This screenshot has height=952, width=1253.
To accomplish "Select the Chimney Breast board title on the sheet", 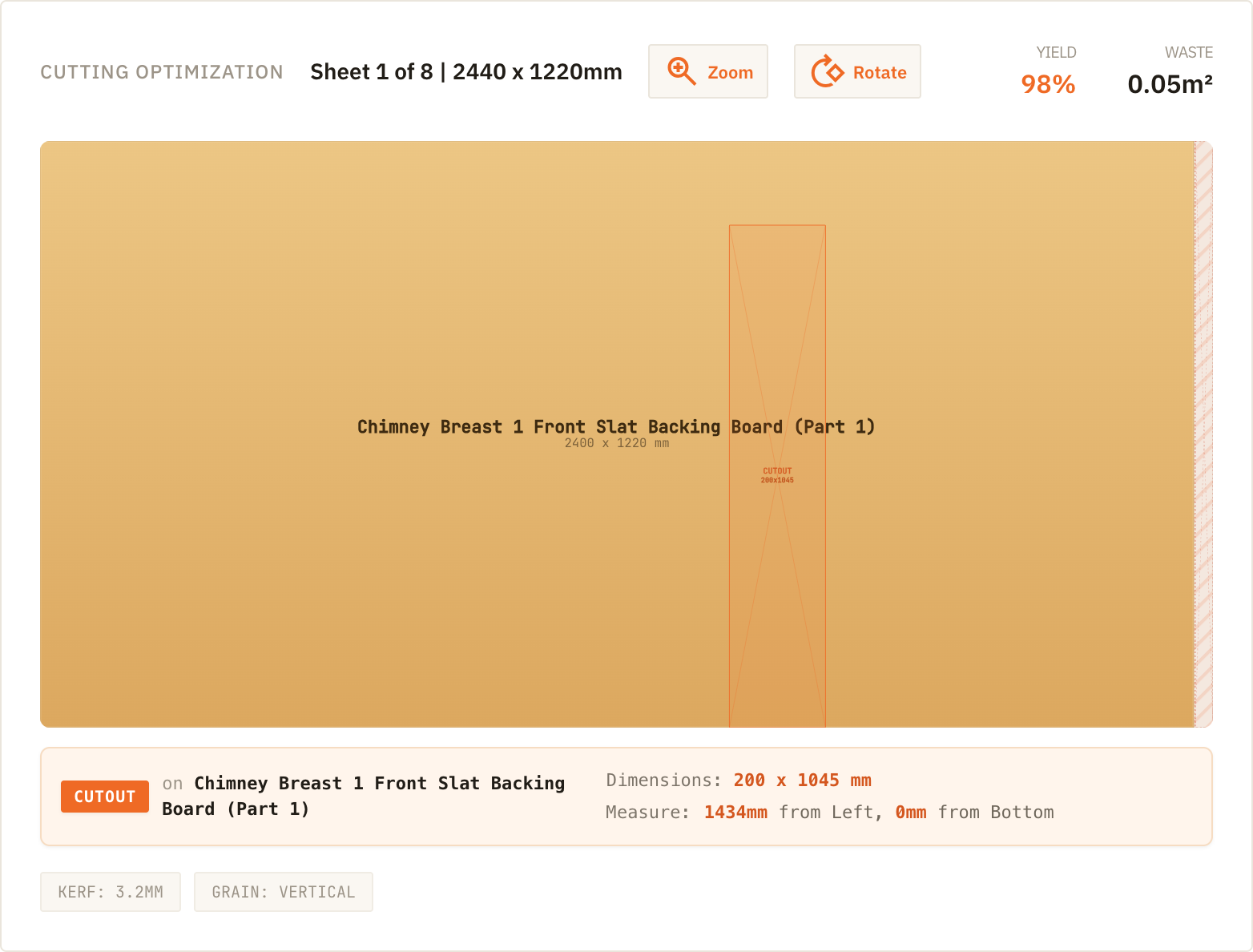I will (x=616, y=426).
